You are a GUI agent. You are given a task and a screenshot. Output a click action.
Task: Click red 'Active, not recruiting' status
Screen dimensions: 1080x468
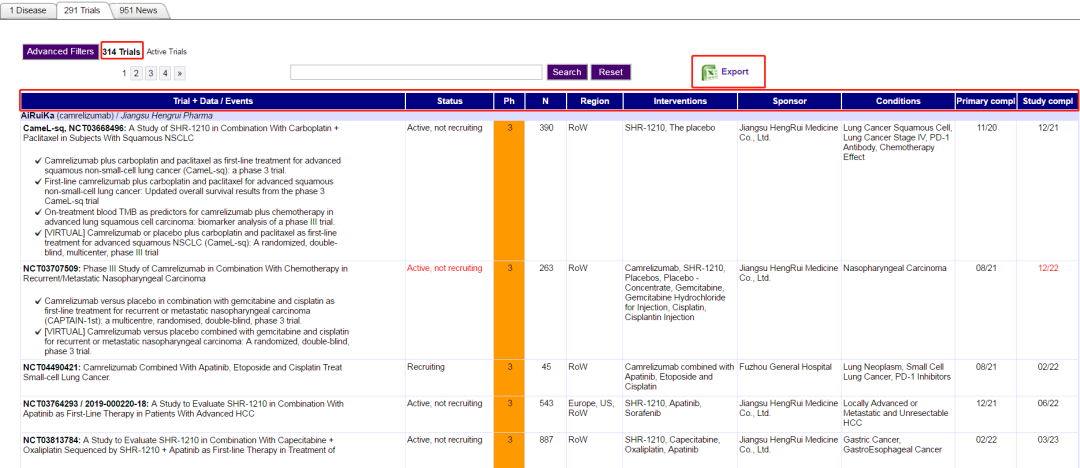[x=444, y=268]
